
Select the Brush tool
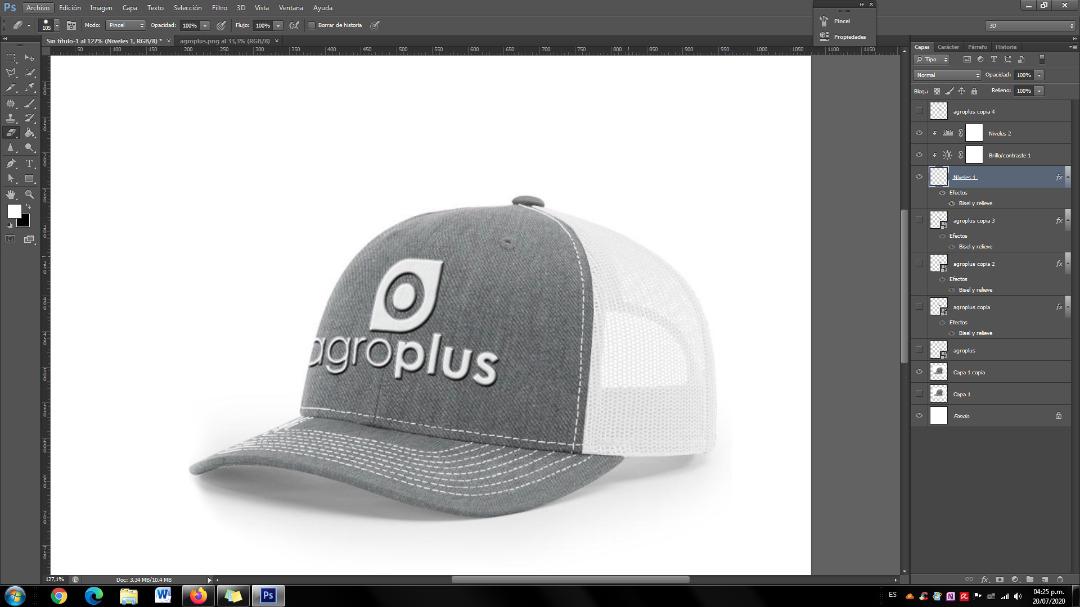point(29,102)
